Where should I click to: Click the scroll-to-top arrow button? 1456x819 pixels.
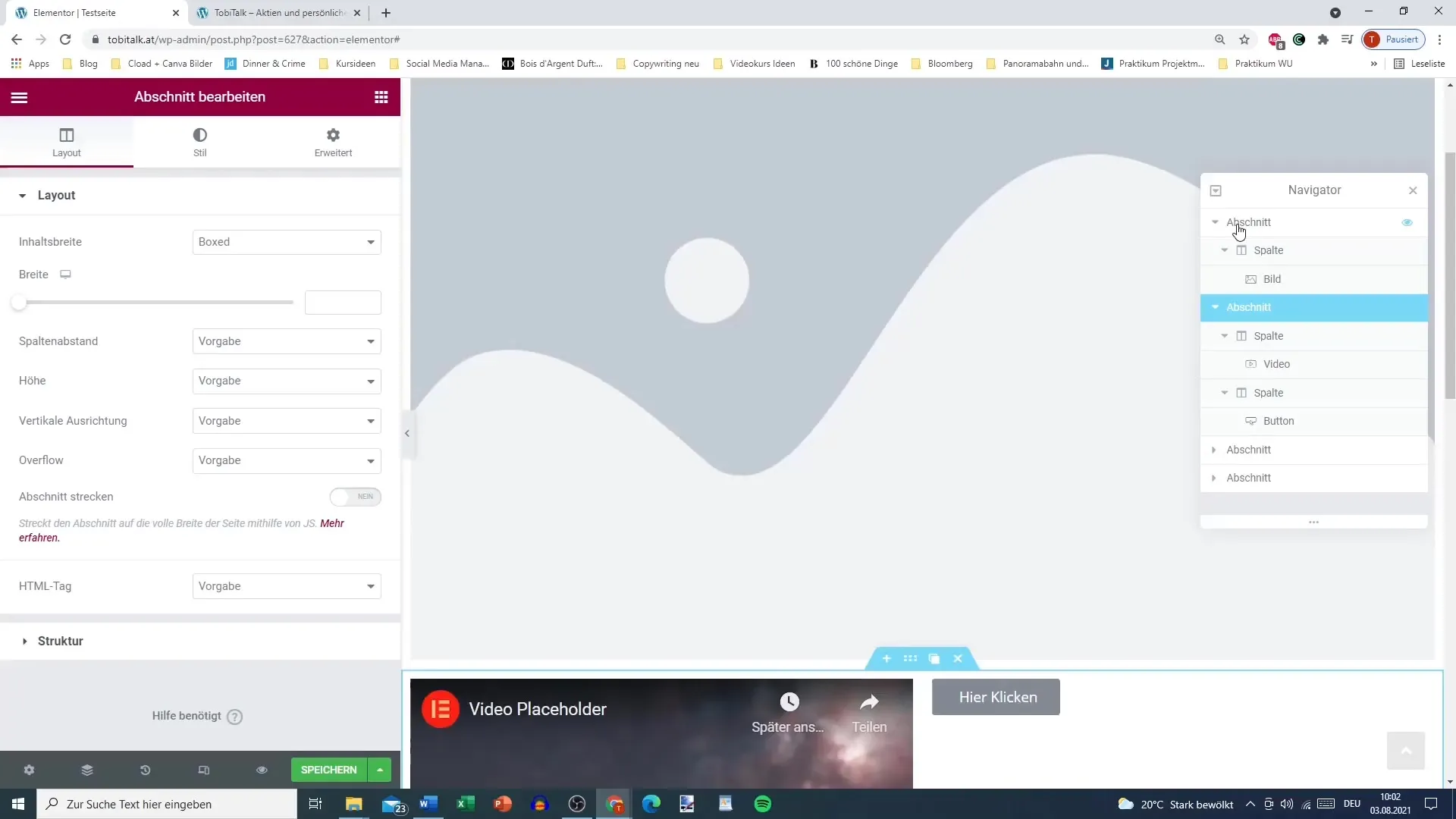click(1406, 751)
